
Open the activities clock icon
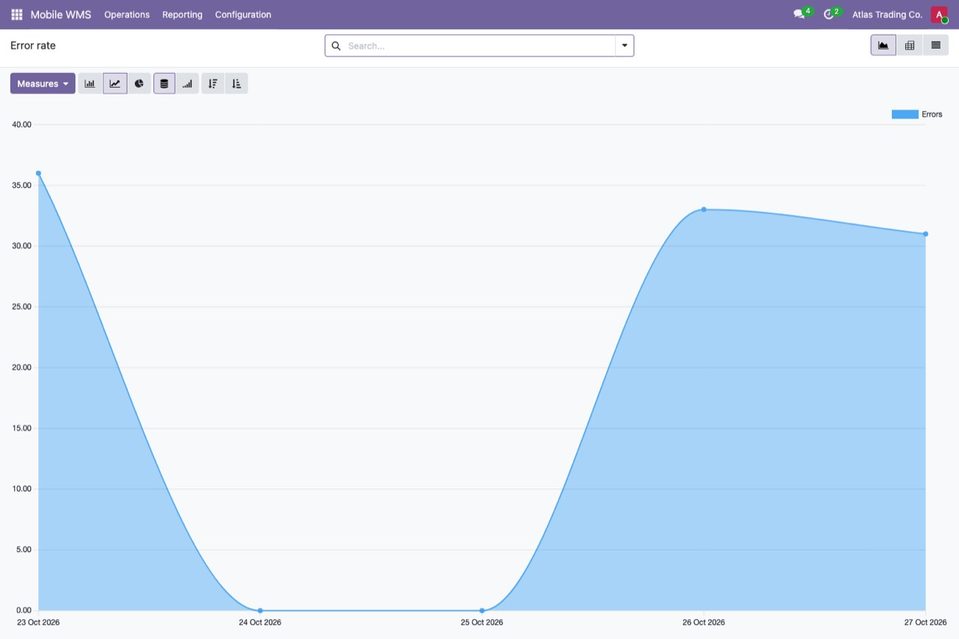(x=829, y=14)
